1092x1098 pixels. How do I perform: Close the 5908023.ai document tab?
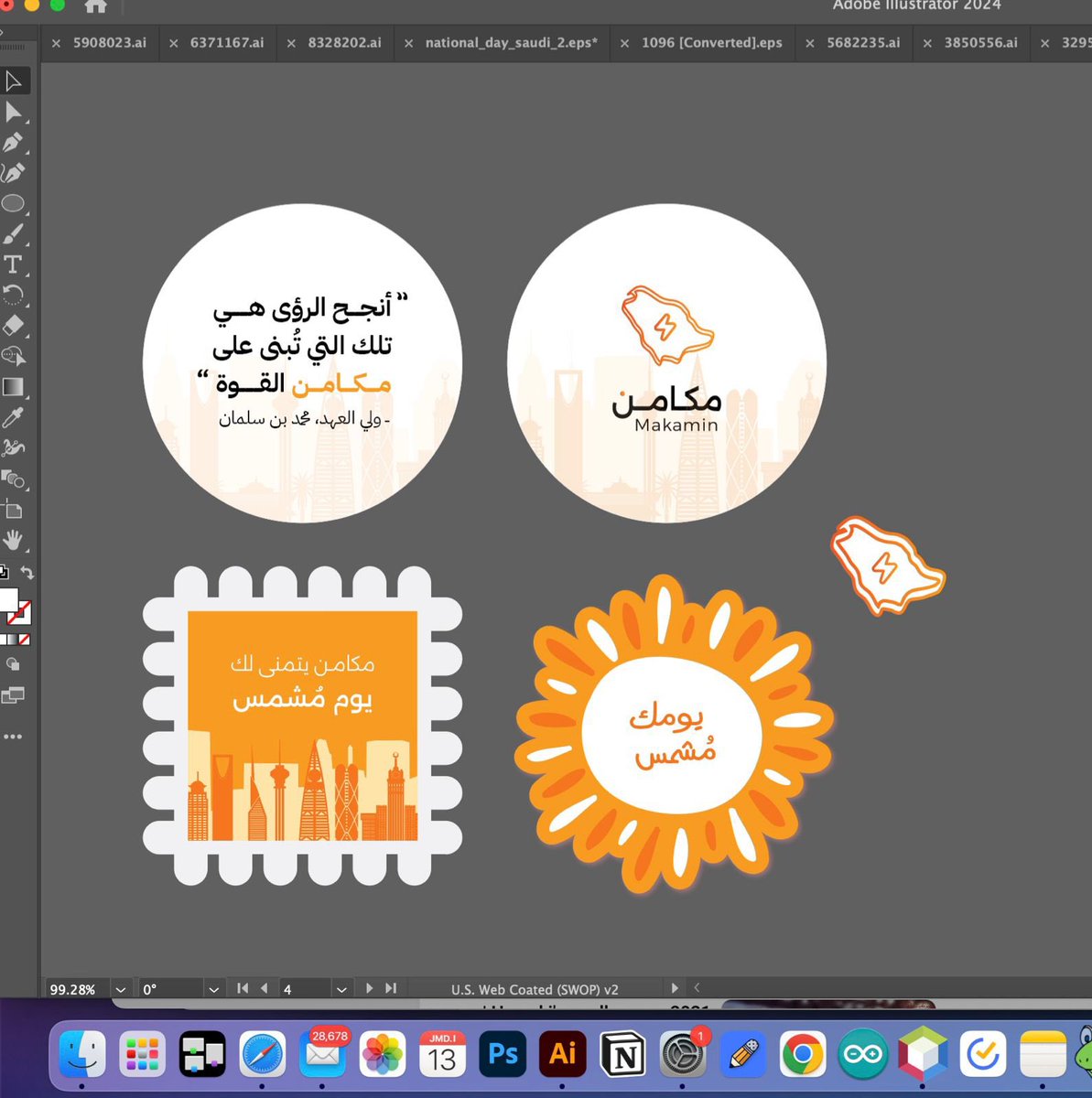[x=56, y=43]
